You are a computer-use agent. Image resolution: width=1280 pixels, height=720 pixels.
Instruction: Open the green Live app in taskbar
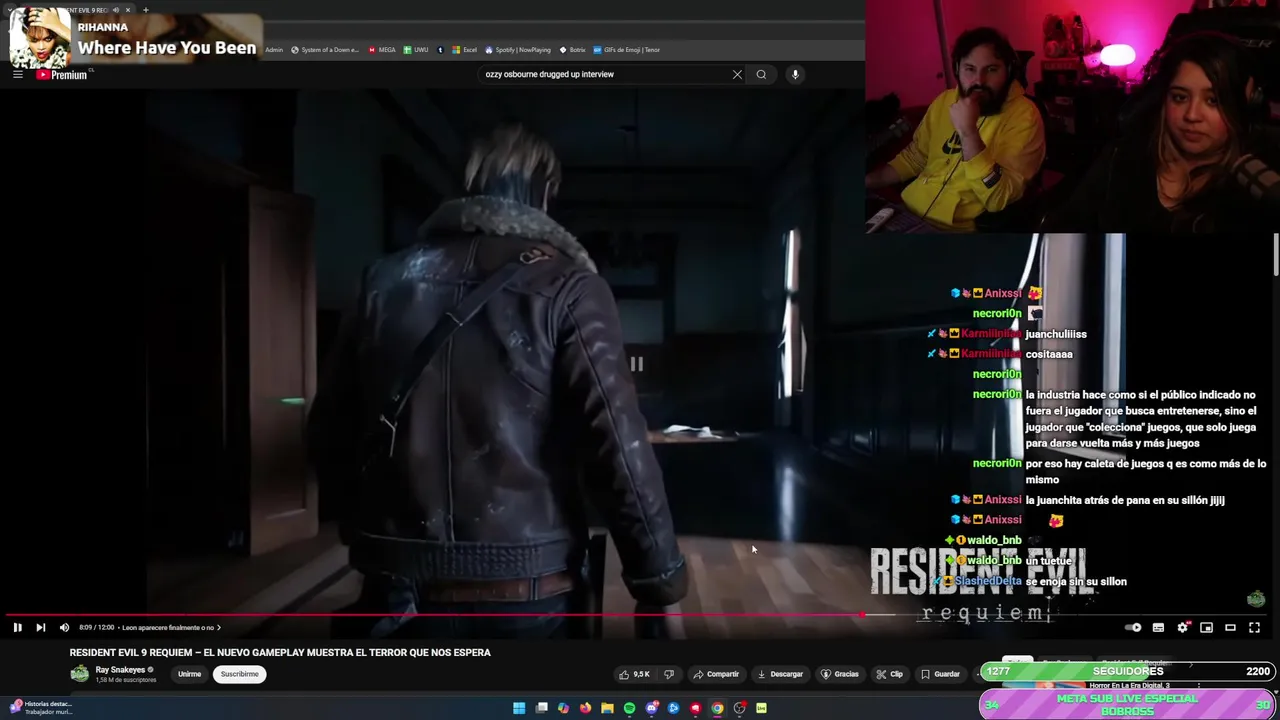click(761, 708)
